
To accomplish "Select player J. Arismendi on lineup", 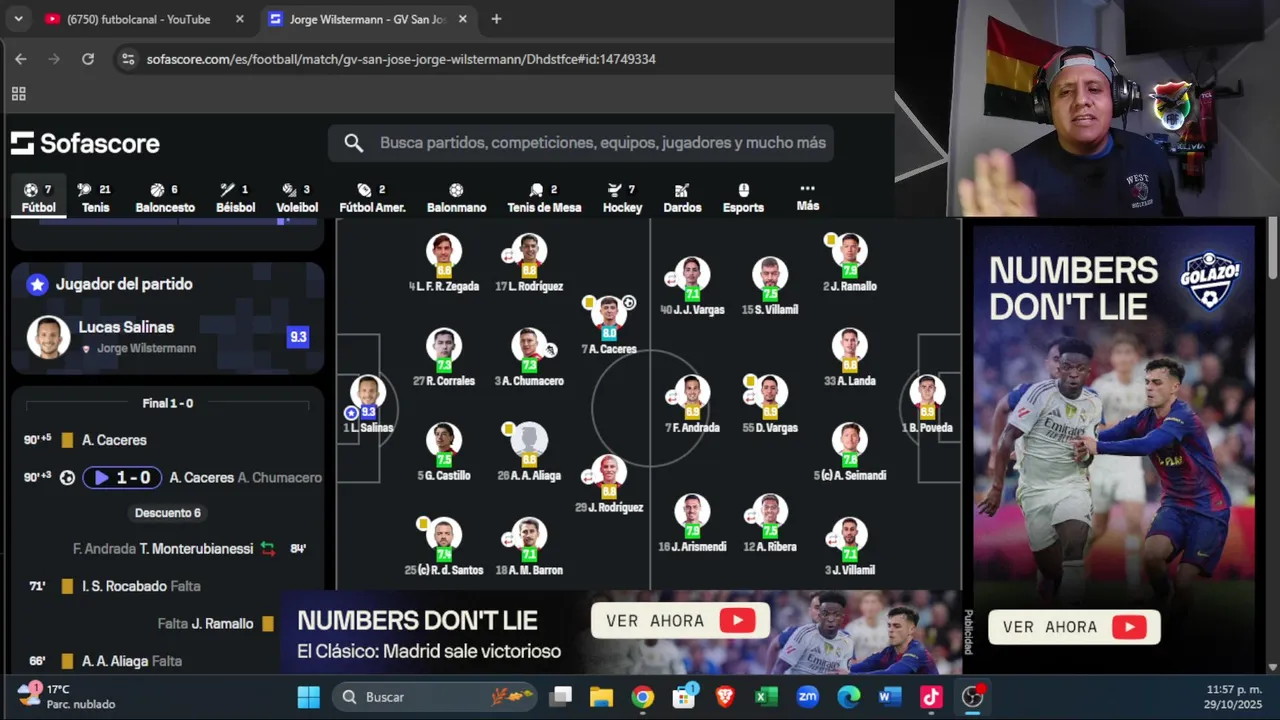I will pyautogui.click(x=692, y=523).
